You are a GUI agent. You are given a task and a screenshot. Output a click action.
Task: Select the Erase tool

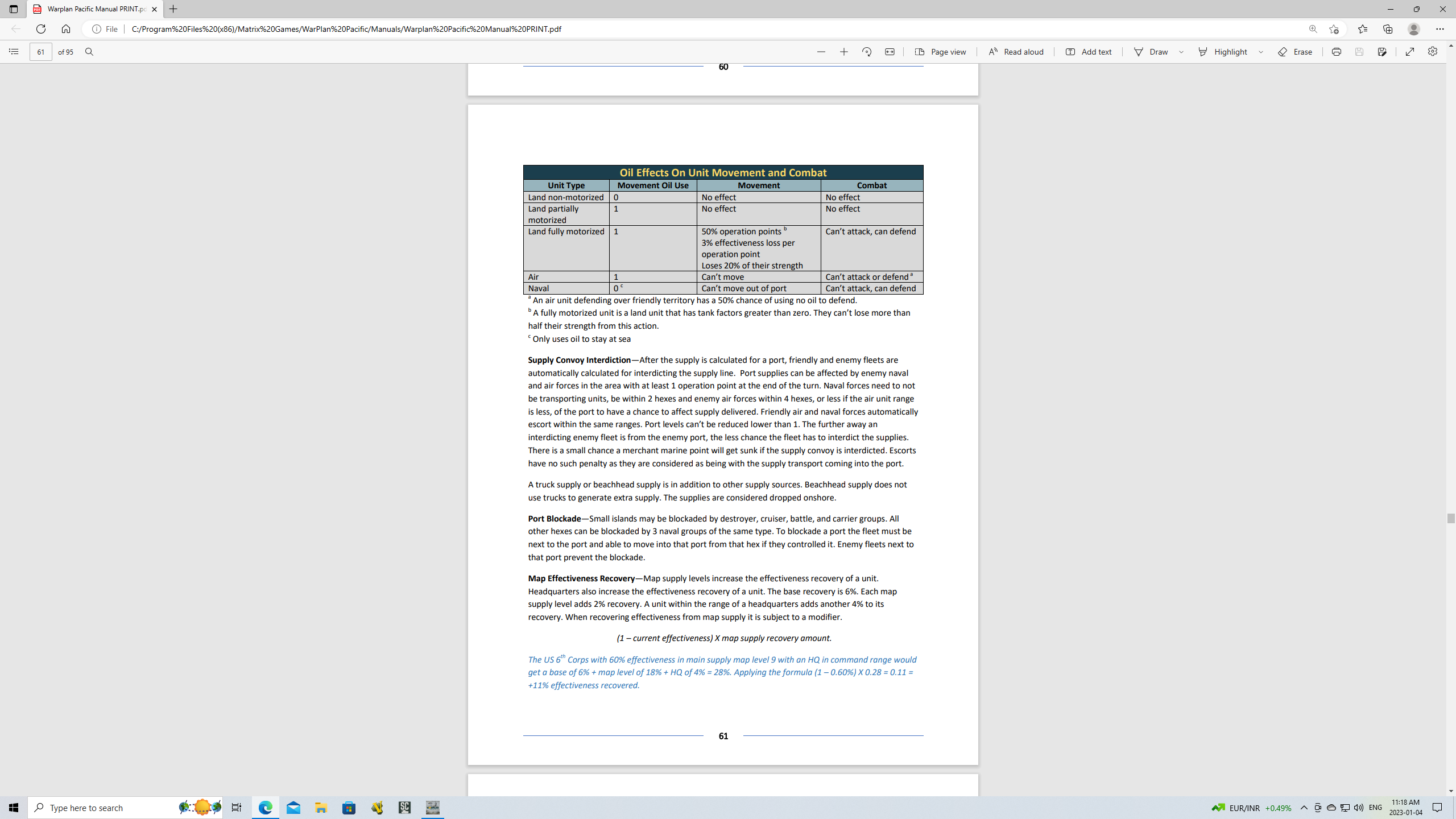click(x=1295, y=52)
